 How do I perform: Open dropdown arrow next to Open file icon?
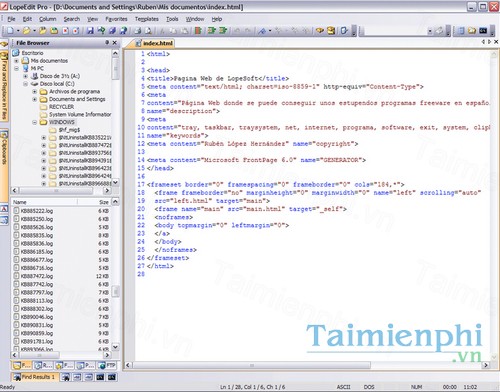(34, 31)
